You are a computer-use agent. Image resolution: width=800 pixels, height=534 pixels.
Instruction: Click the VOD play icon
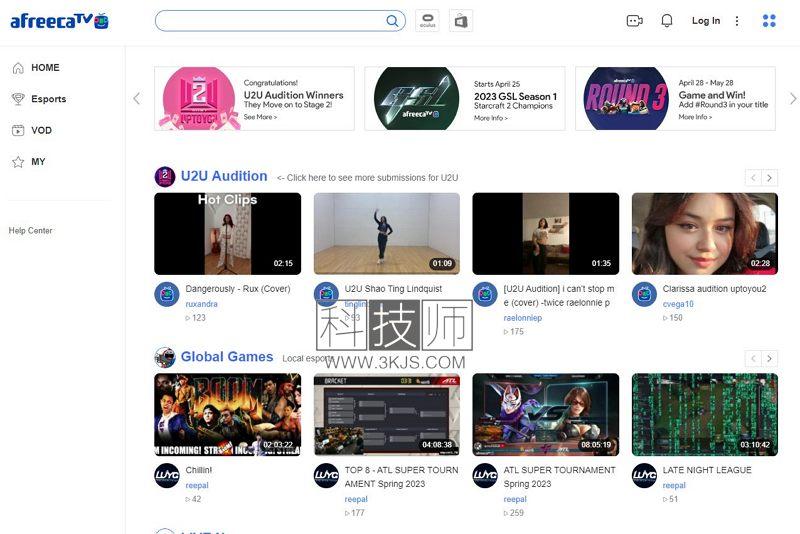tap(18, 131)
